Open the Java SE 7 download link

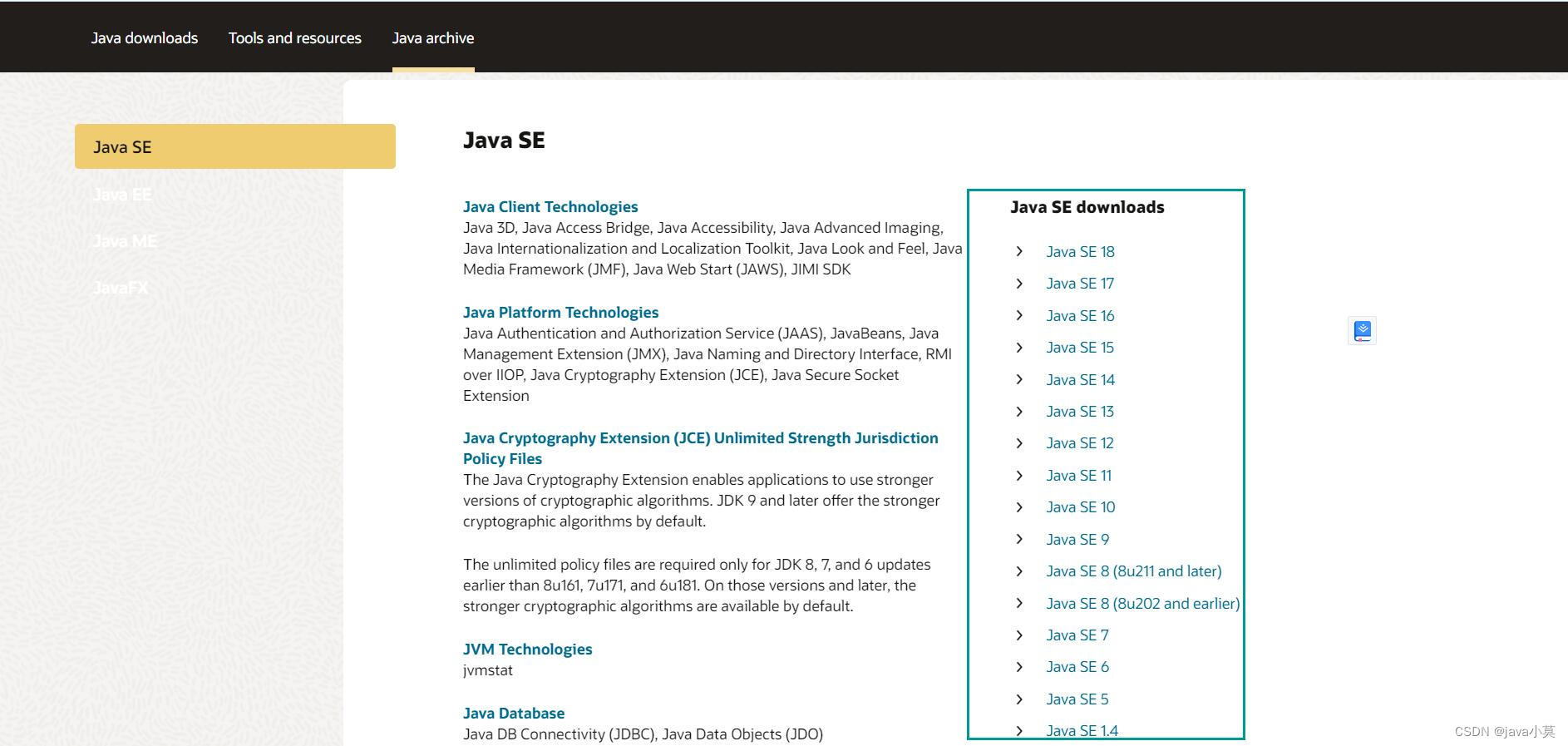(x=1077, y=635)
